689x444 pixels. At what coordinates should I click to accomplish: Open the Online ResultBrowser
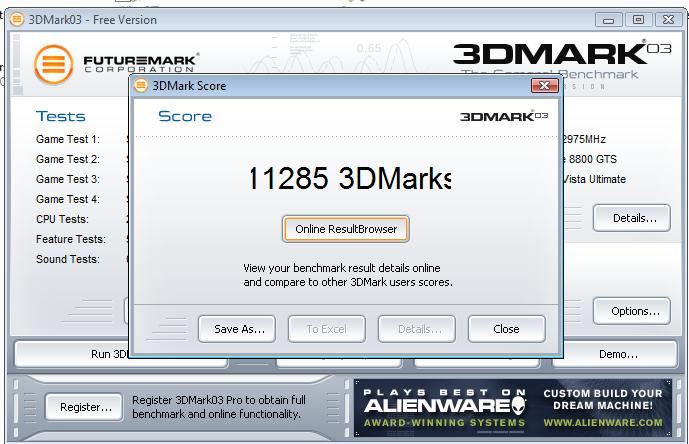(x=346, y=229)
